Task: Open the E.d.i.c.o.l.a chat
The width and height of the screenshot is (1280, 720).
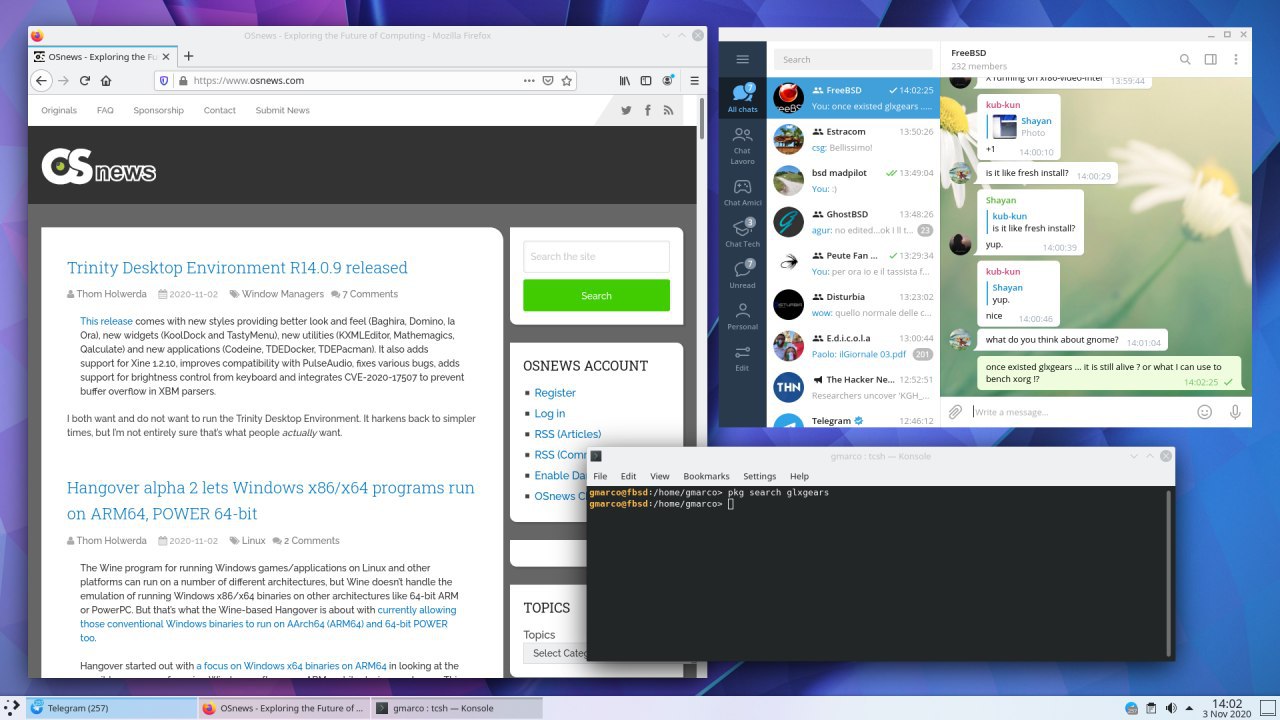Action: pos(853,346)
